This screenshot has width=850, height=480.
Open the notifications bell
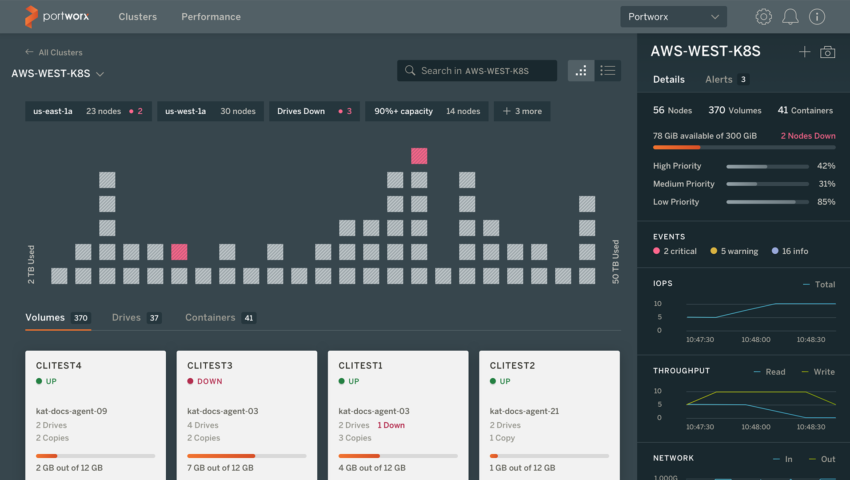point(790,17)
